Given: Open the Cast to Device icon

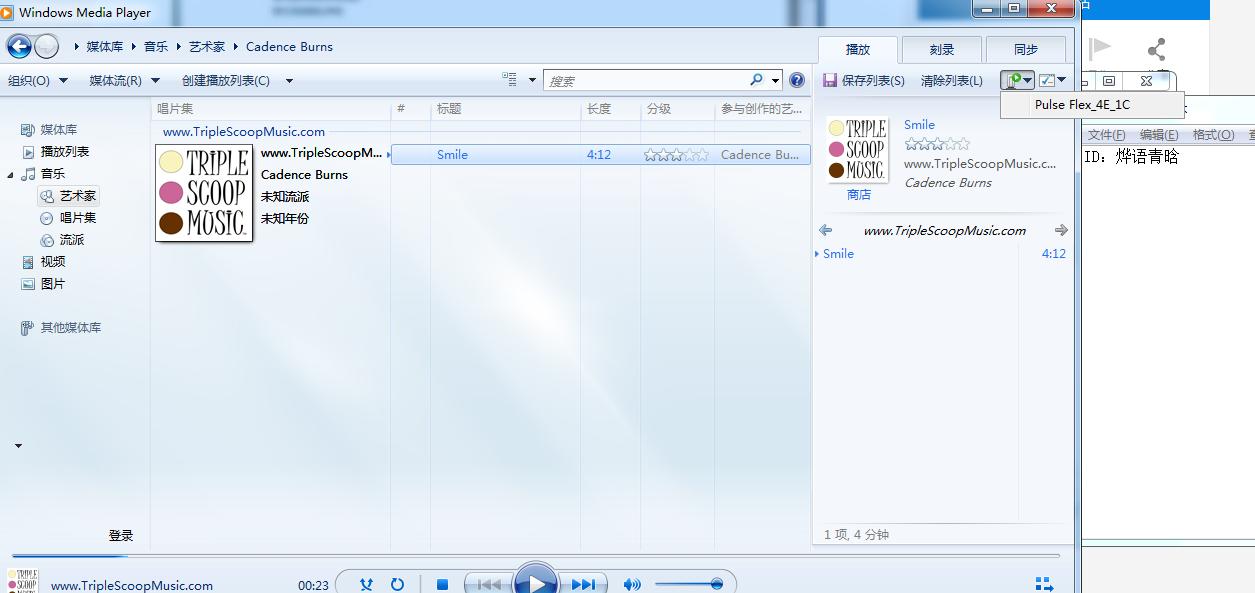Looking at the screenshot, I should click(1014, 80).
